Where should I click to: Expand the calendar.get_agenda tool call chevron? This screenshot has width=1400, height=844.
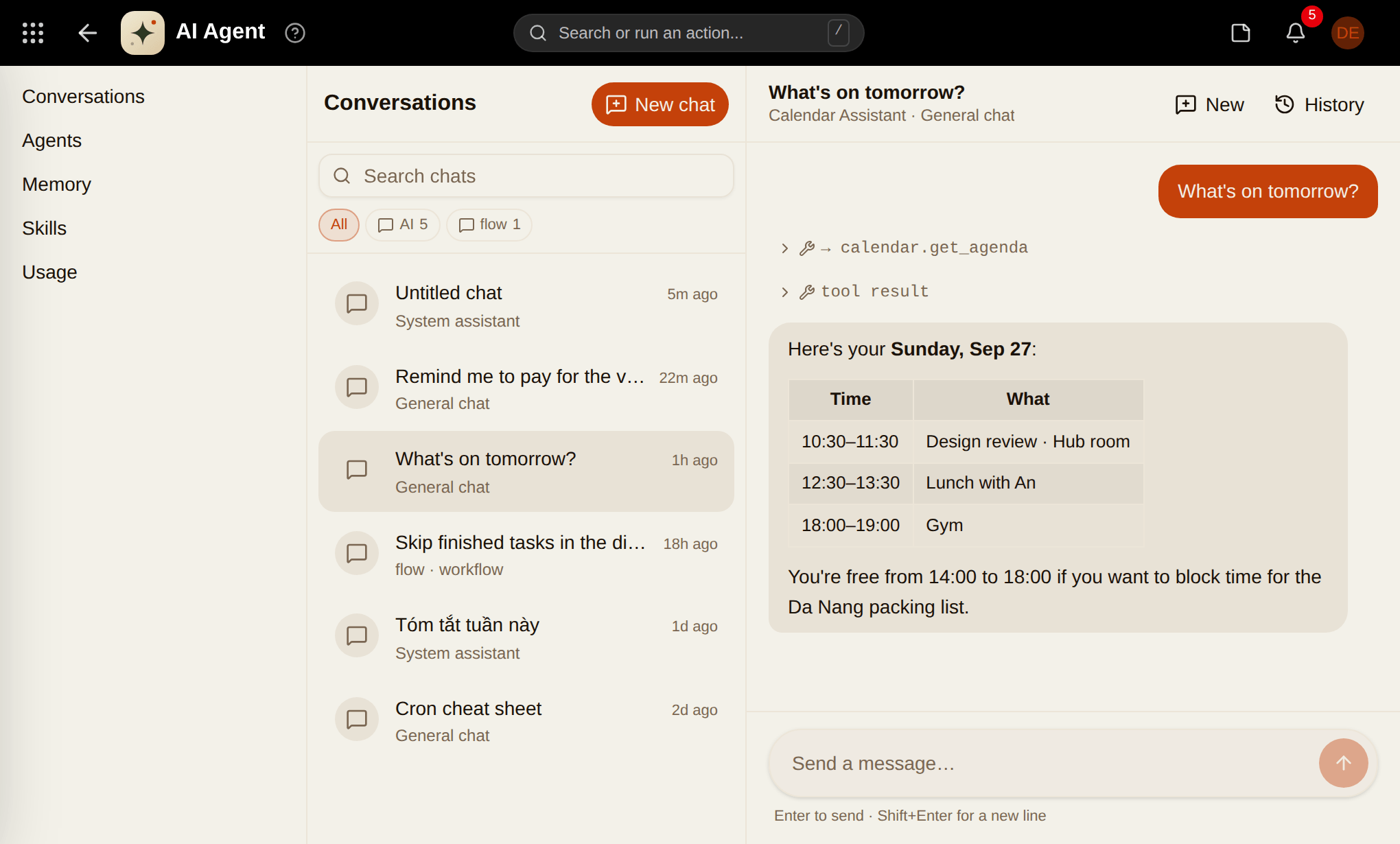pos(785,248)
